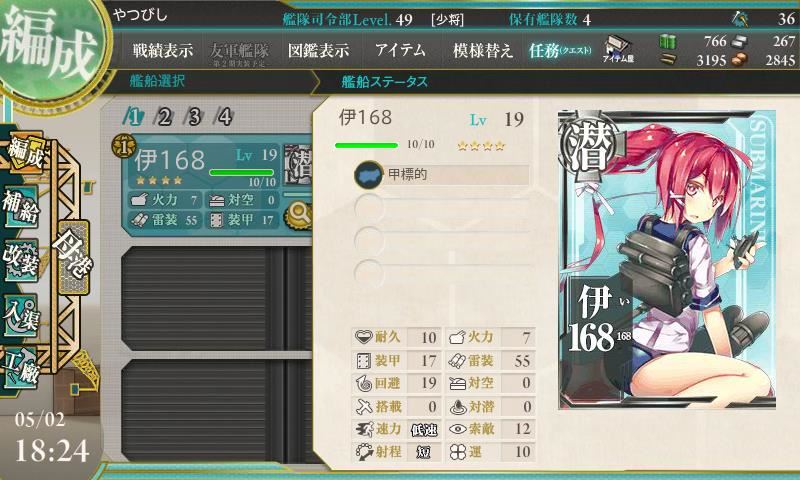Open 模様替え menu item
The height and width of the screenshot is (480, 800).
[x=483, y=50]
